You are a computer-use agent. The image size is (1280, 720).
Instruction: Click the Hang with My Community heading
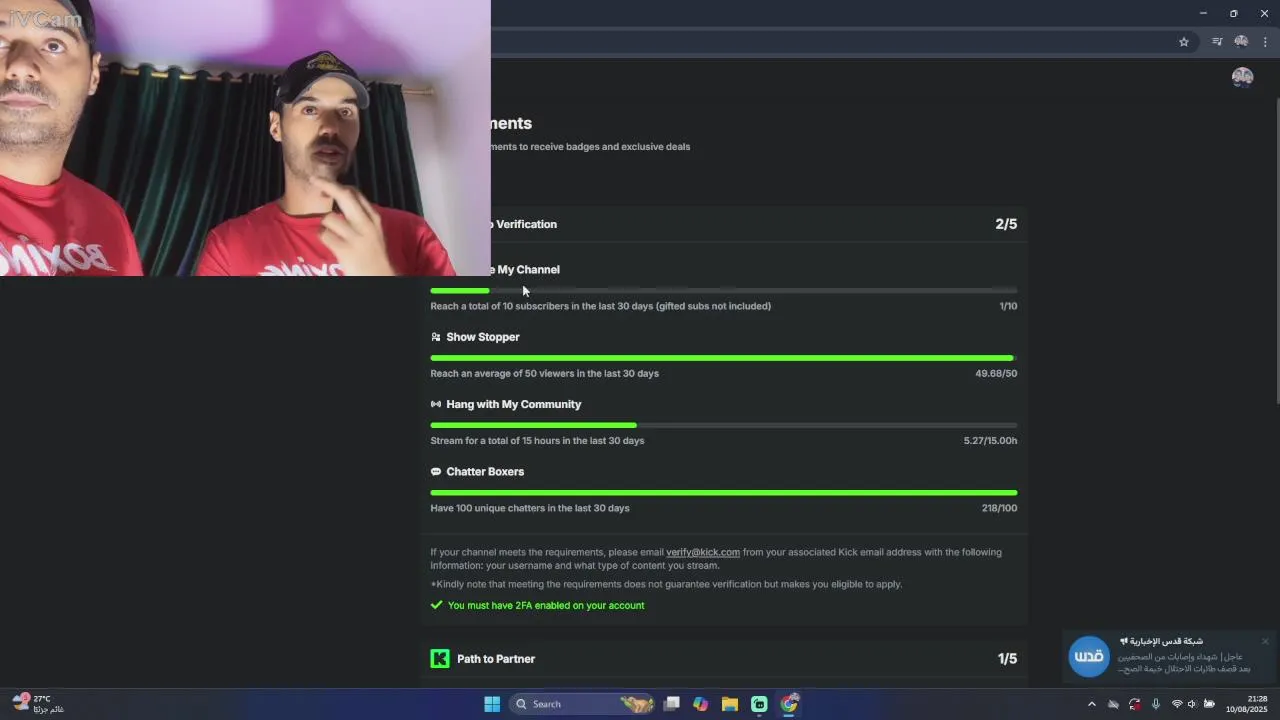point(514,404)
